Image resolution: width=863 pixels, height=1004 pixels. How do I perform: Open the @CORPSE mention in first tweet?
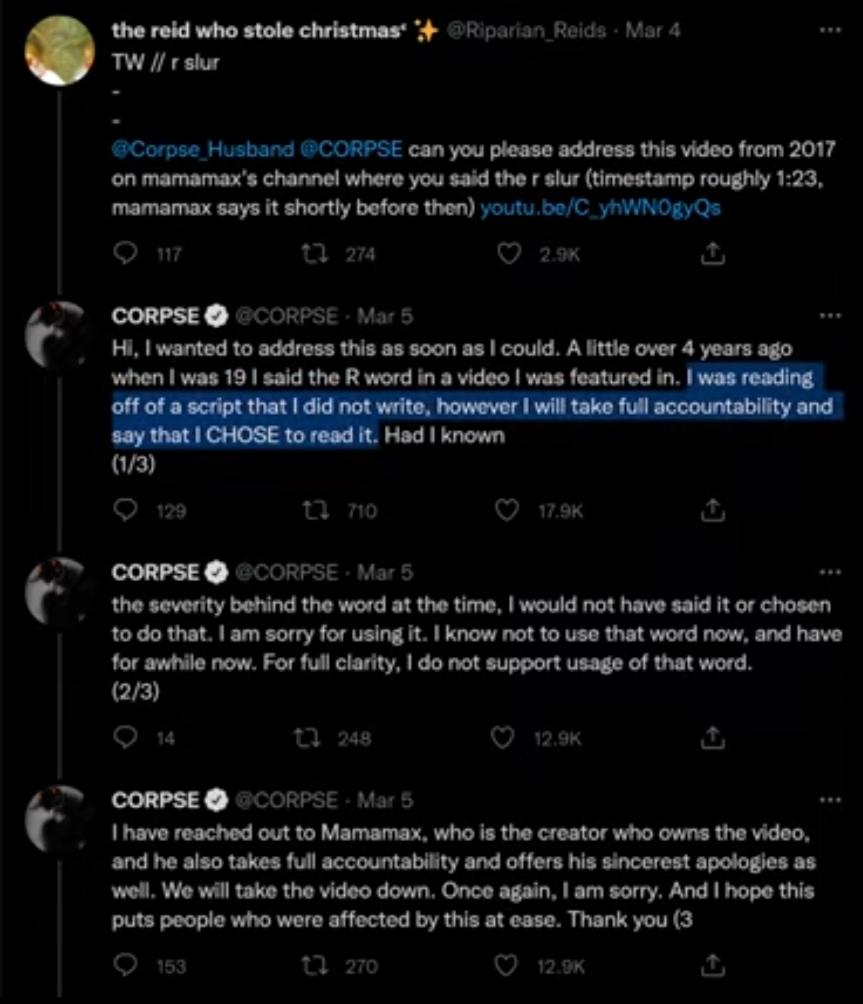coord(351,149)
